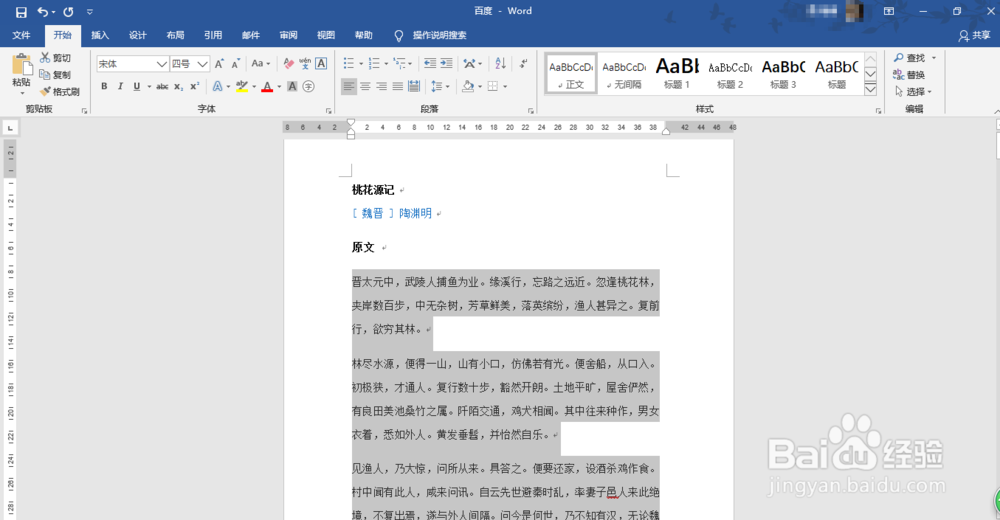
Task: Expand the styles gallery more arrow
Action: [x=871, y=89]
